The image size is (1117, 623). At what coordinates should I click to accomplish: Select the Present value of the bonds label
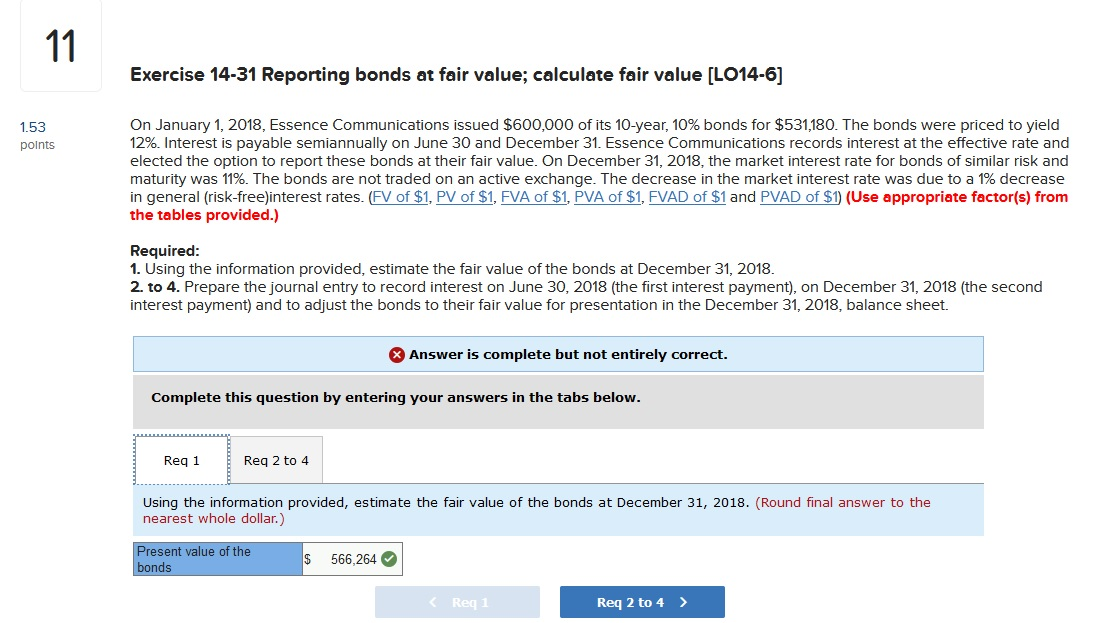pos(216,558)
